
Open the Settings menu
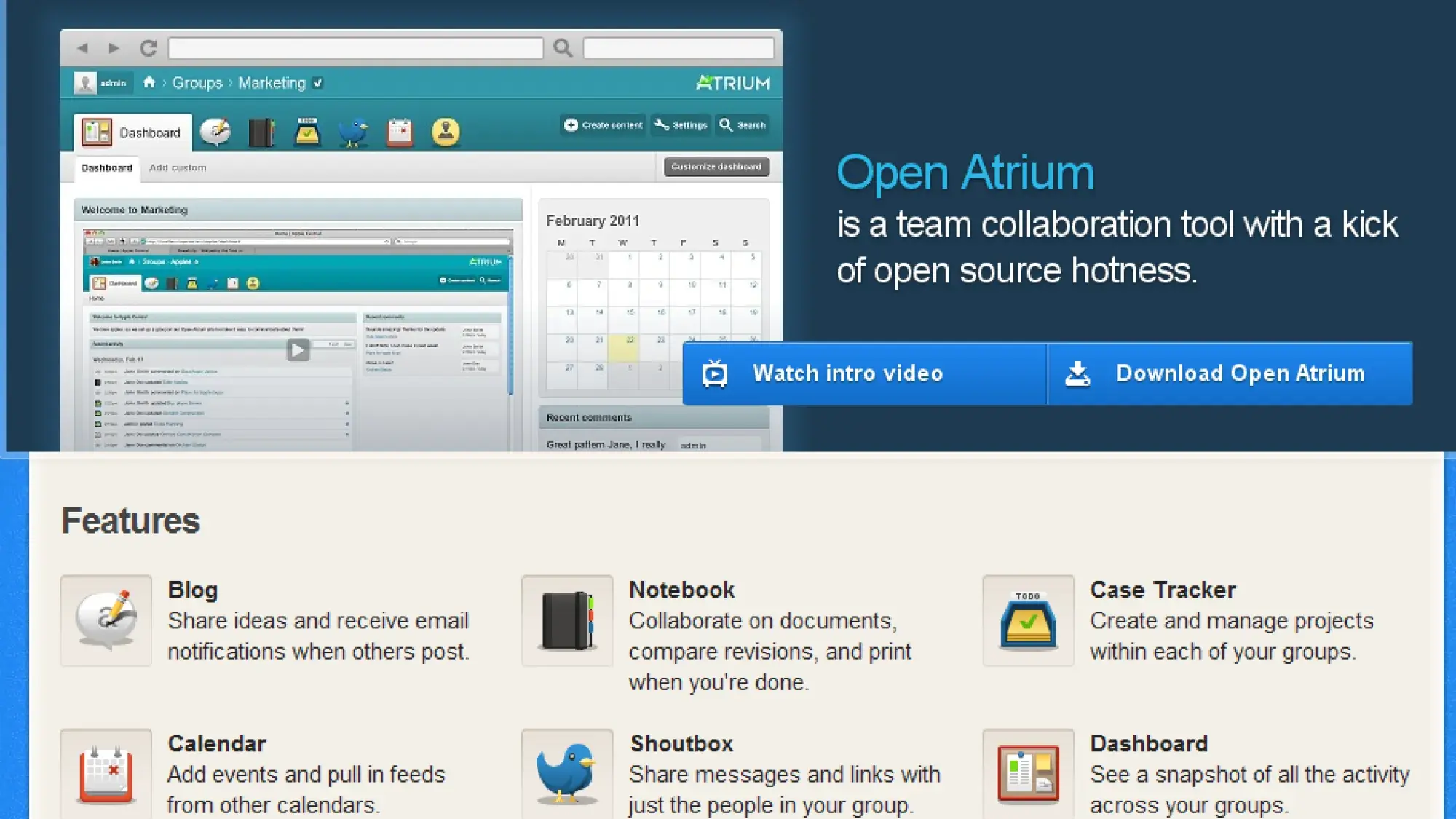click(x=681, y=125)
